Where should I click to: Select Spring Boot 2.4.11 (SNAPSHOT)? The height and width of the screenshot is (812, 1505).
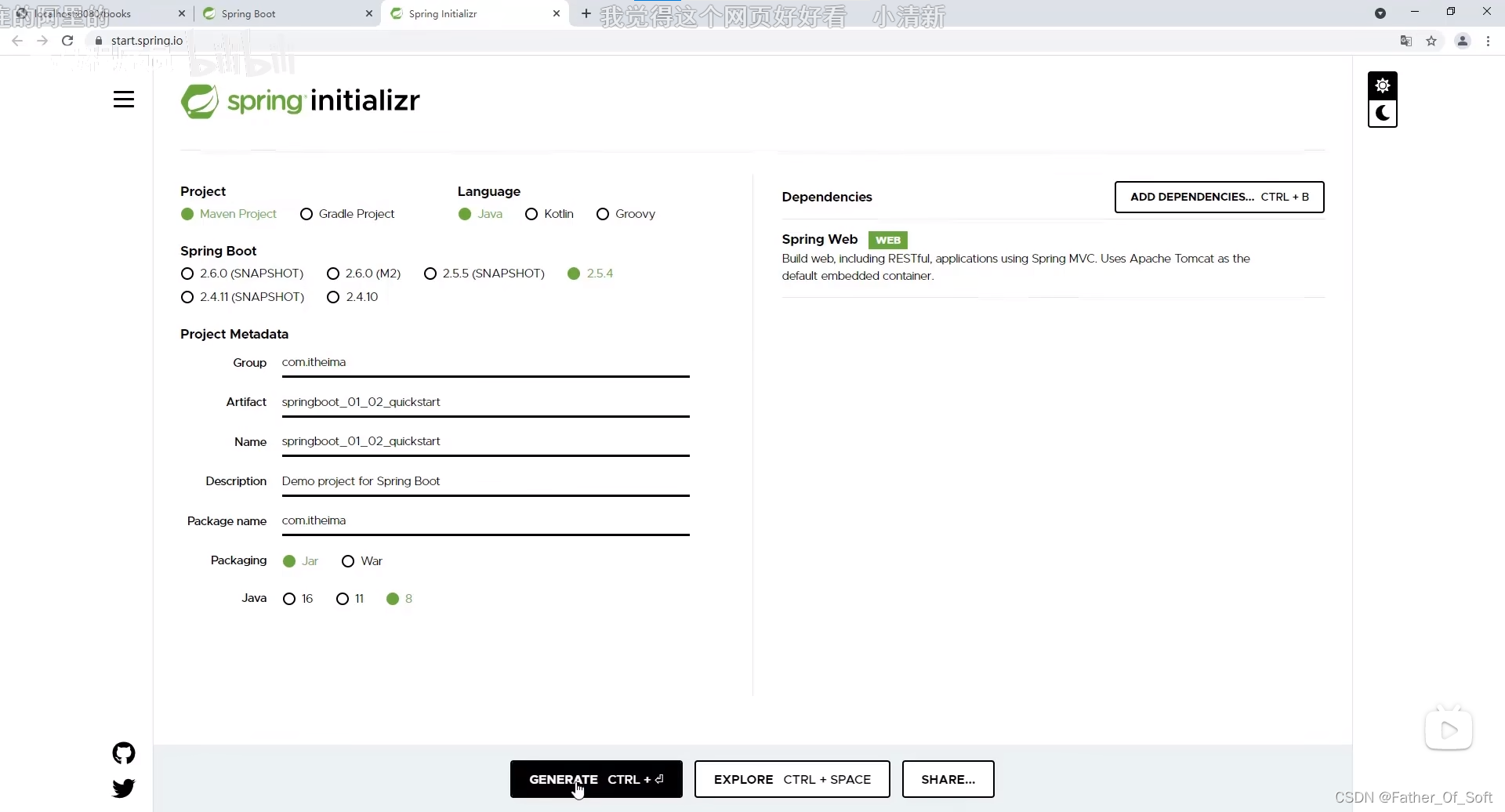click(242, 297)
